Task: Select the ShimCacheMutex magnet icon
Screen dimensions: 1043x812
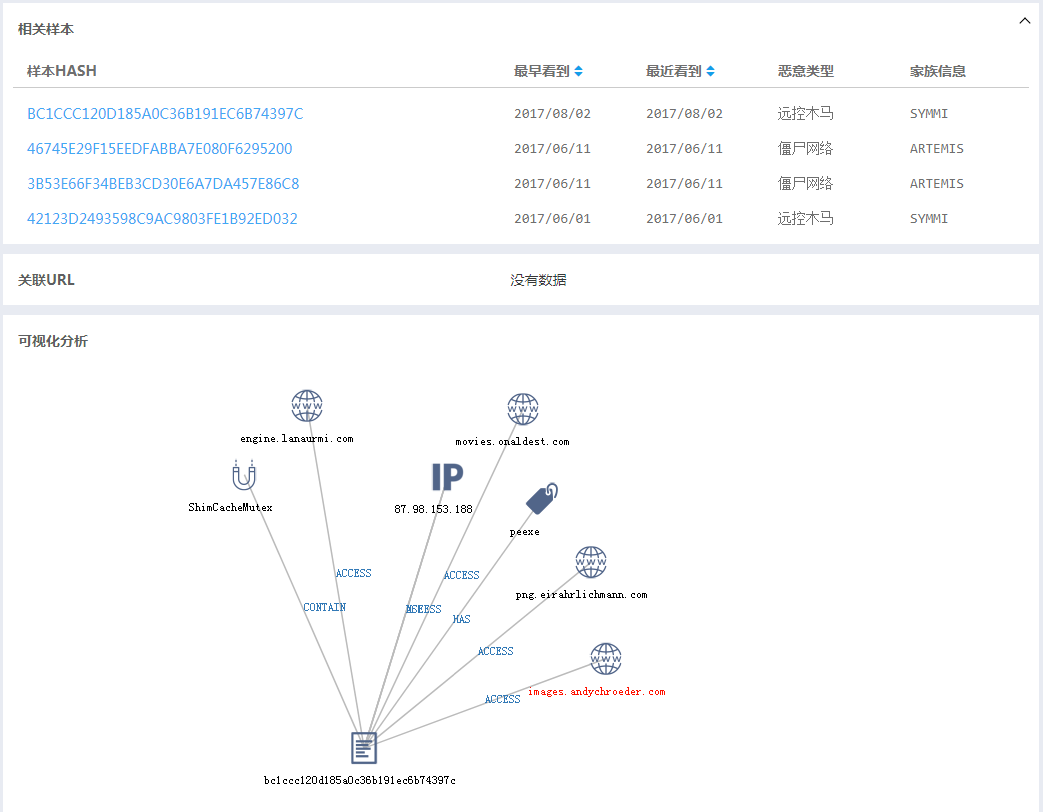Action: click(243, 475)
